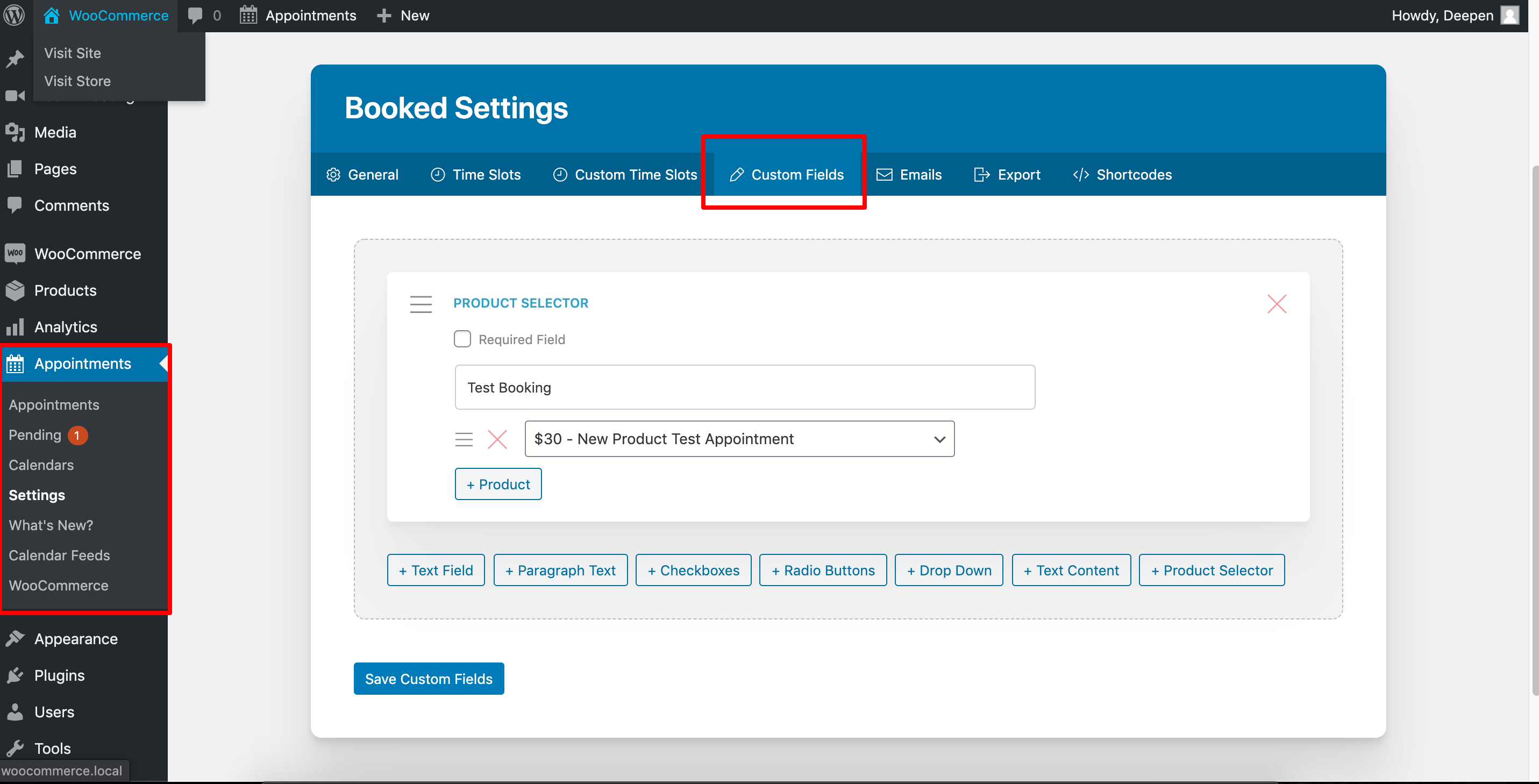Screen dimensions: 1539x784
Task: Toggle the Required Field checkbox
Action: tap(462, 338)
